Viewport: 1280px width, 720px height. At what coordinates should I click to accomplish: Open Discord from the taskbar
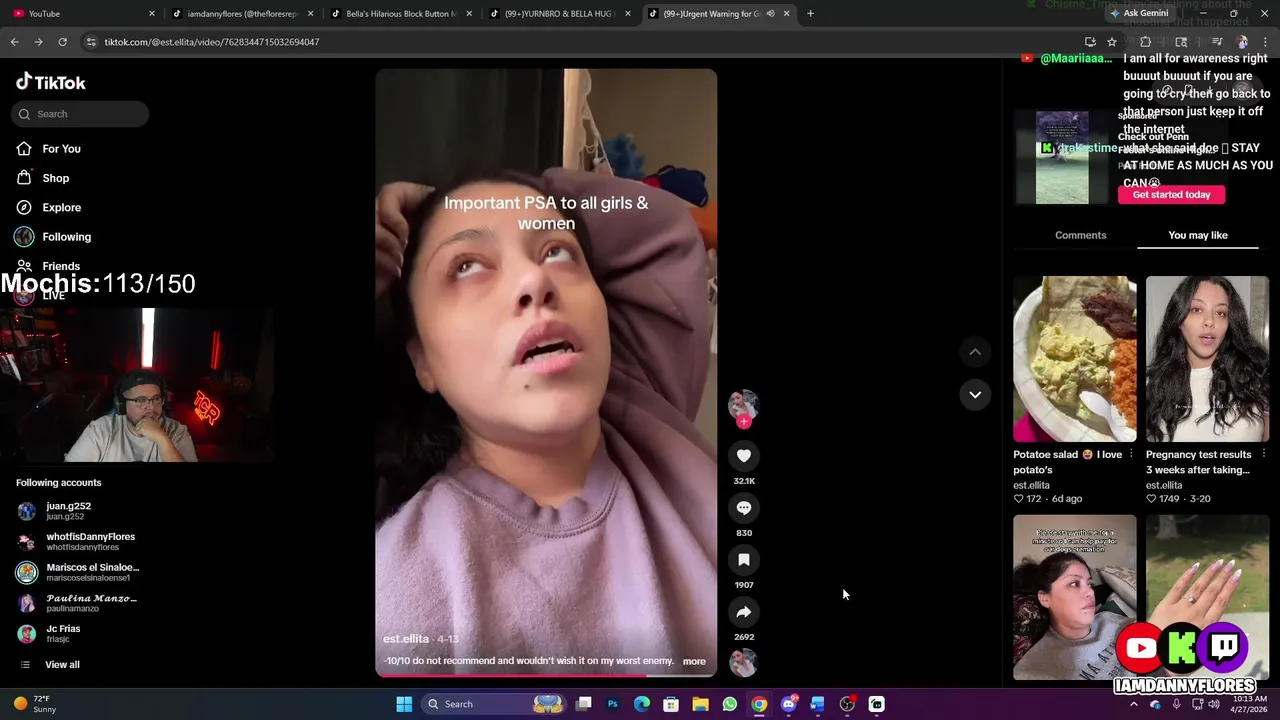tap(789, 704)
